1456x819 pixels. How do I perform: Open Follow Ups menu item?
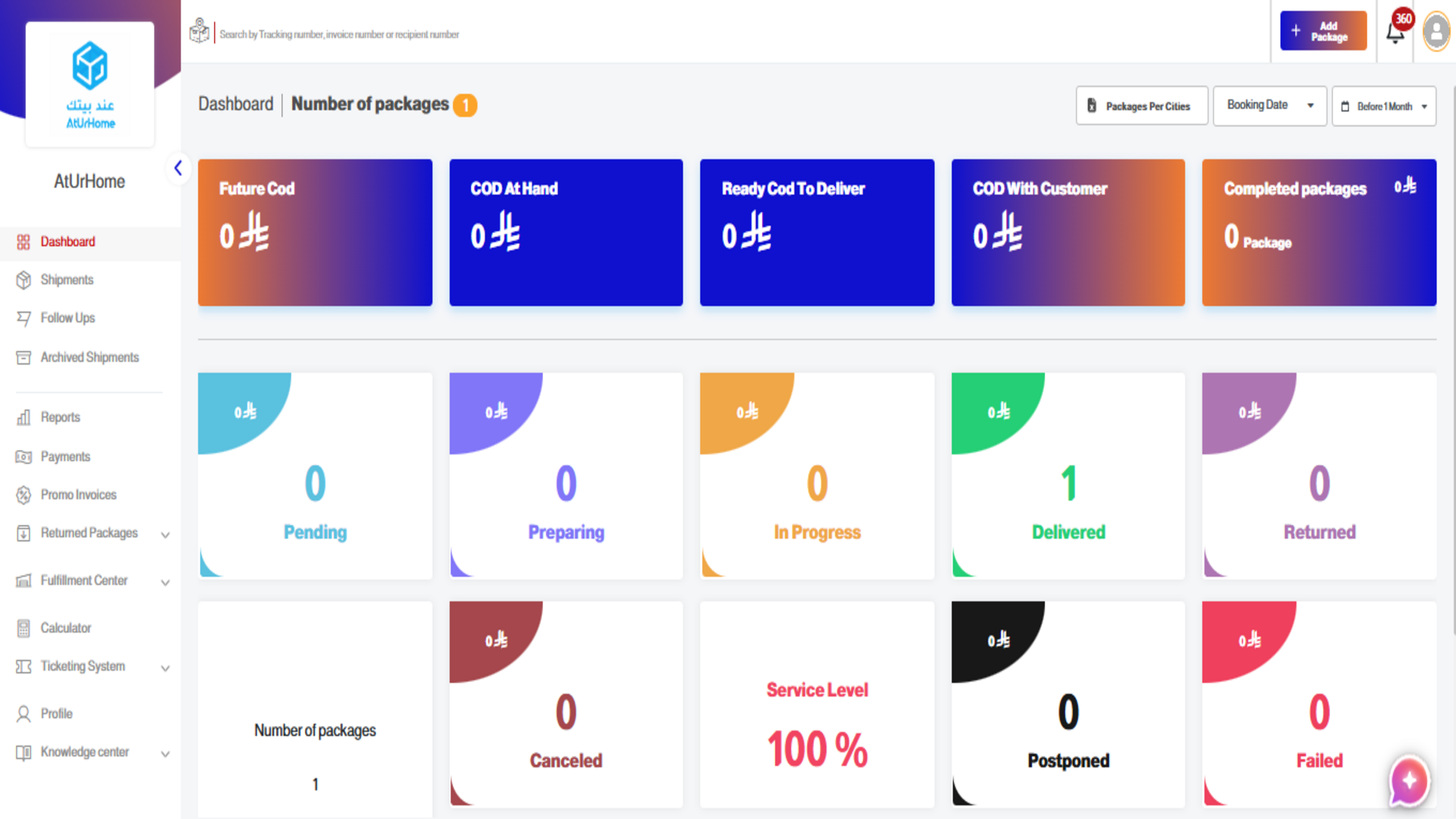(67, 318)
